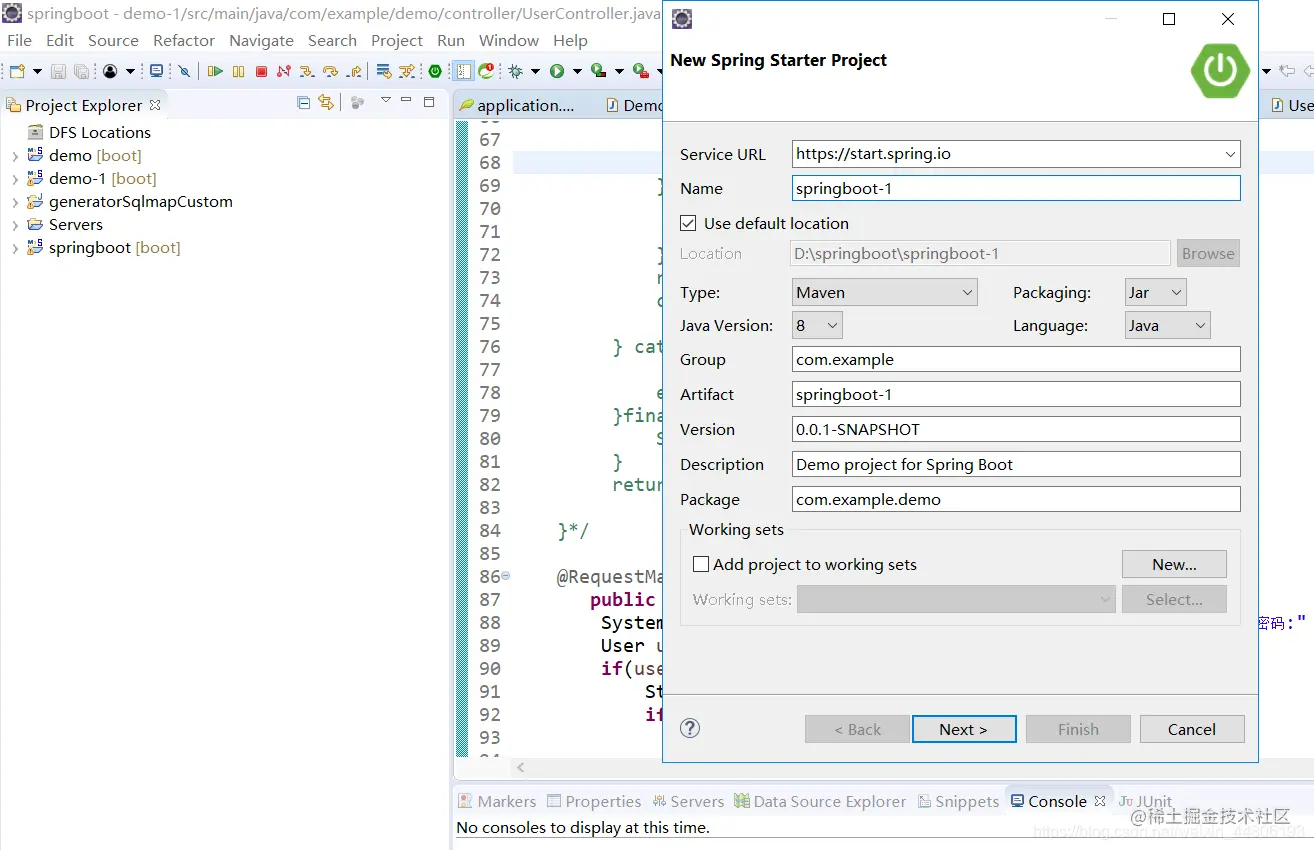Screen dimensions: 1314x850
Task: Click the Next > button
Action: click(964, 729)
